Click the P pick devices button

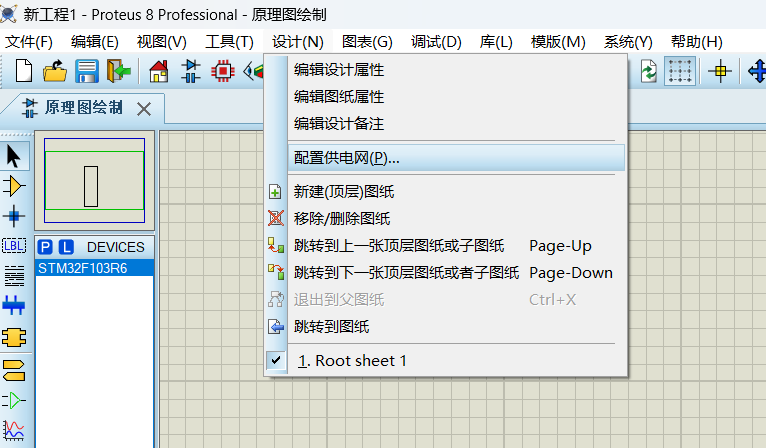[45, 247]
